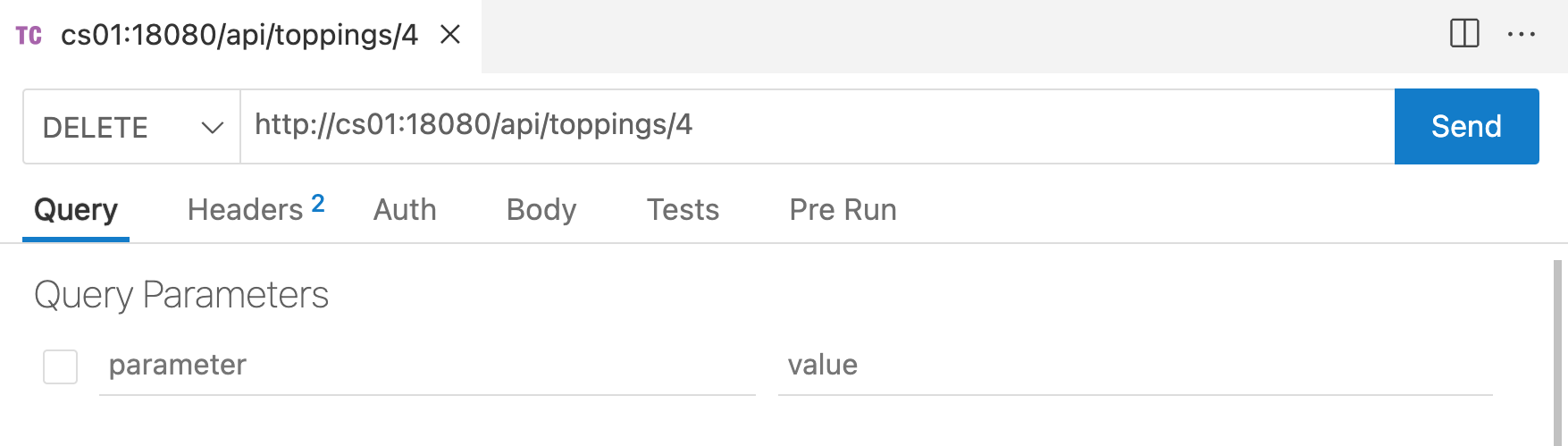Open the HTTP method selector showing DELETE
Image resolution: width=1568 pixels, height=446 pixels.
[131, 127]
